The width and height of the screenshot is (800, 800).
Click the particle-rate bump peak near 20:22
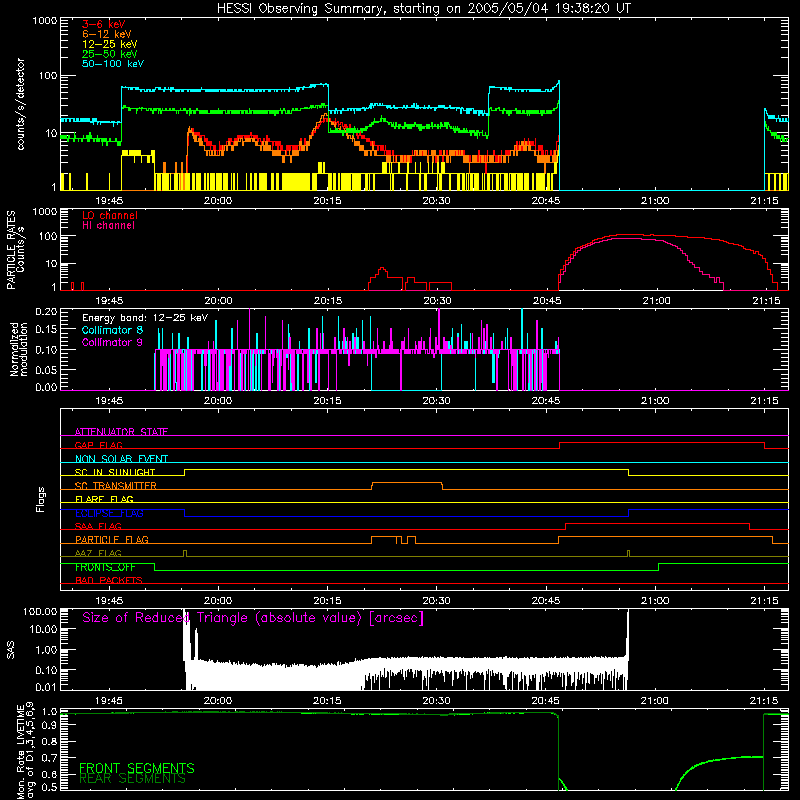tap(382, 268)
